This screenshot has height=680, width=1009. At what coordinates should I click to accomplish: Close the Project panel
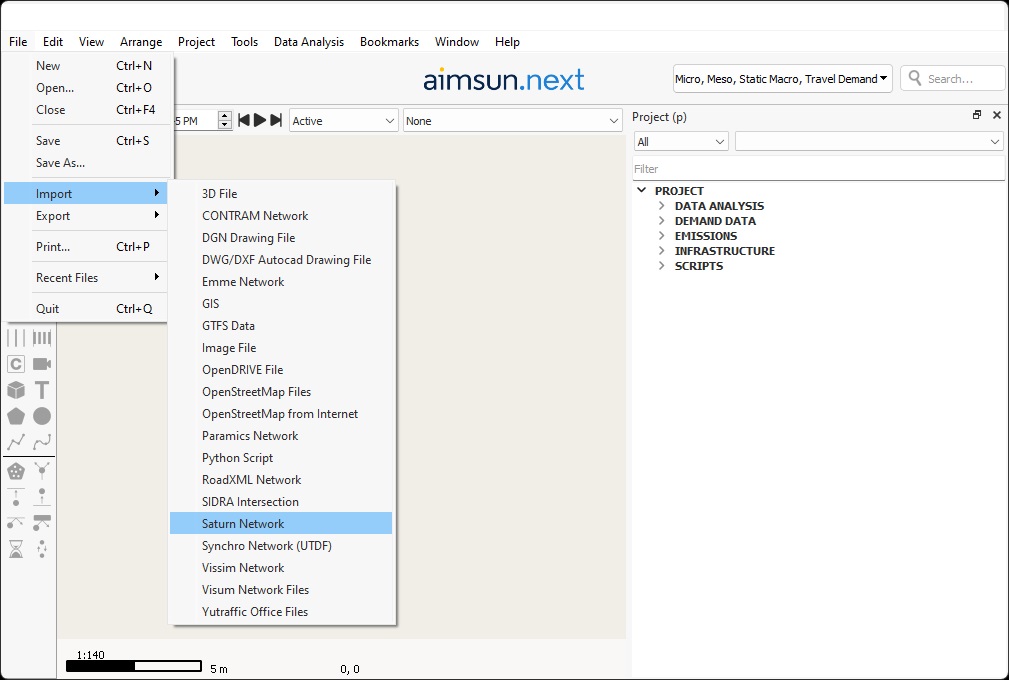[x=997, y=115]
